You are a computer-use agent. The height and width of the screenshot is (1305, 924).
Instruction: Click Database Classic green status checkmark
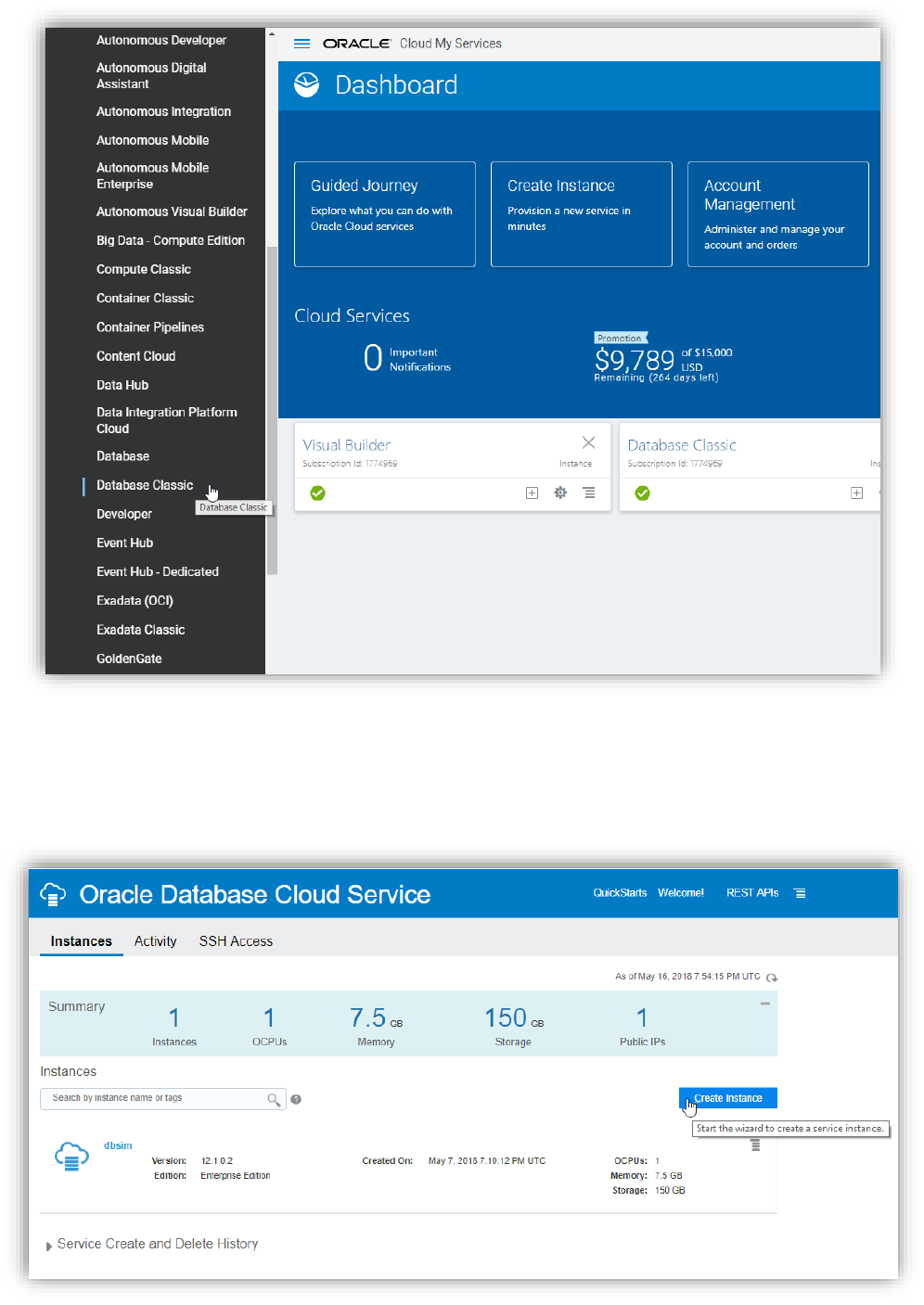[642, 493]
